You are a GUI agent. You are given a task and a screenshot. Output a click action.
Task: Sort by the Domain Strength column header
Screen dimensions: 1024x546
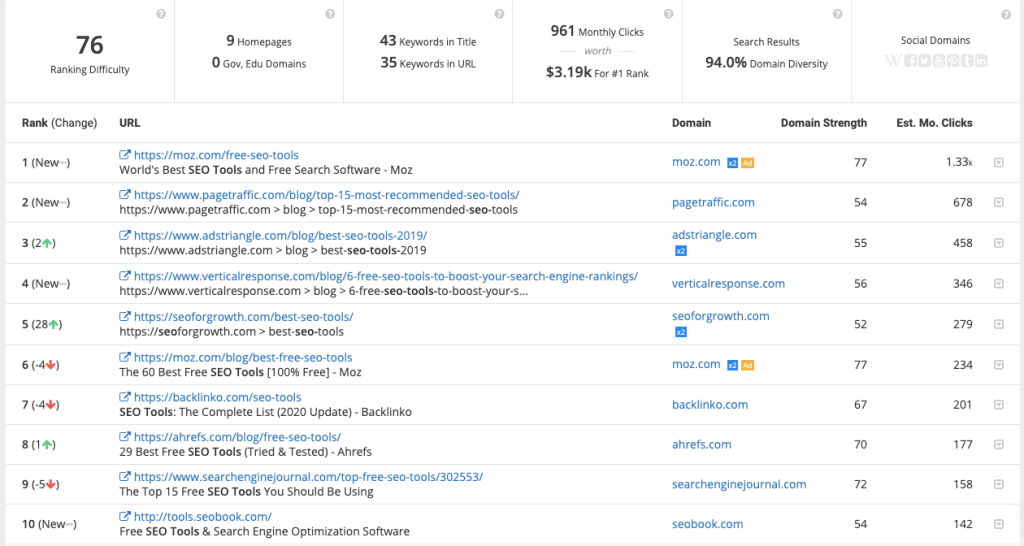[824, 123]
